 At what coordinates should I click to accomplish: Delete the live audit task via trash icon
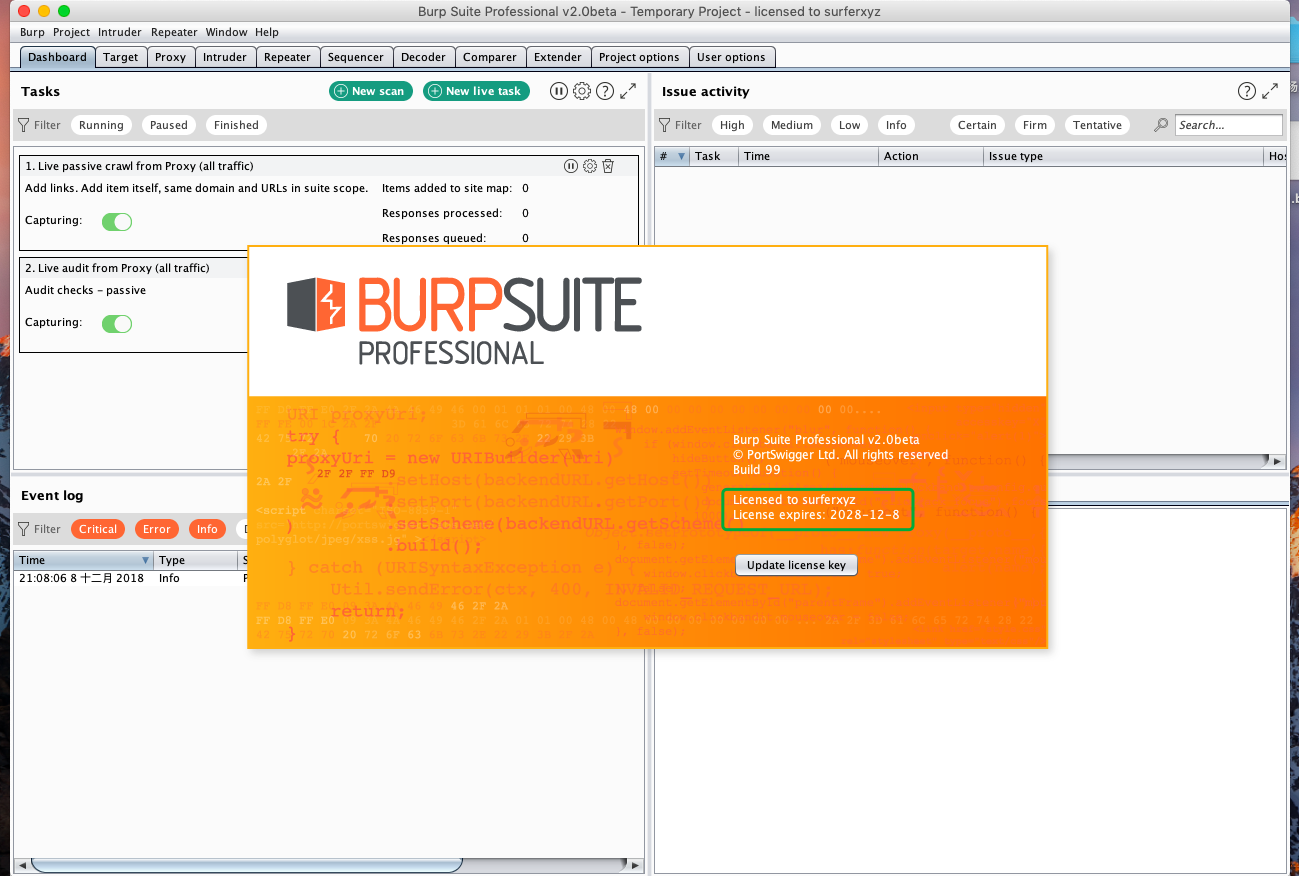coord(608,267)
